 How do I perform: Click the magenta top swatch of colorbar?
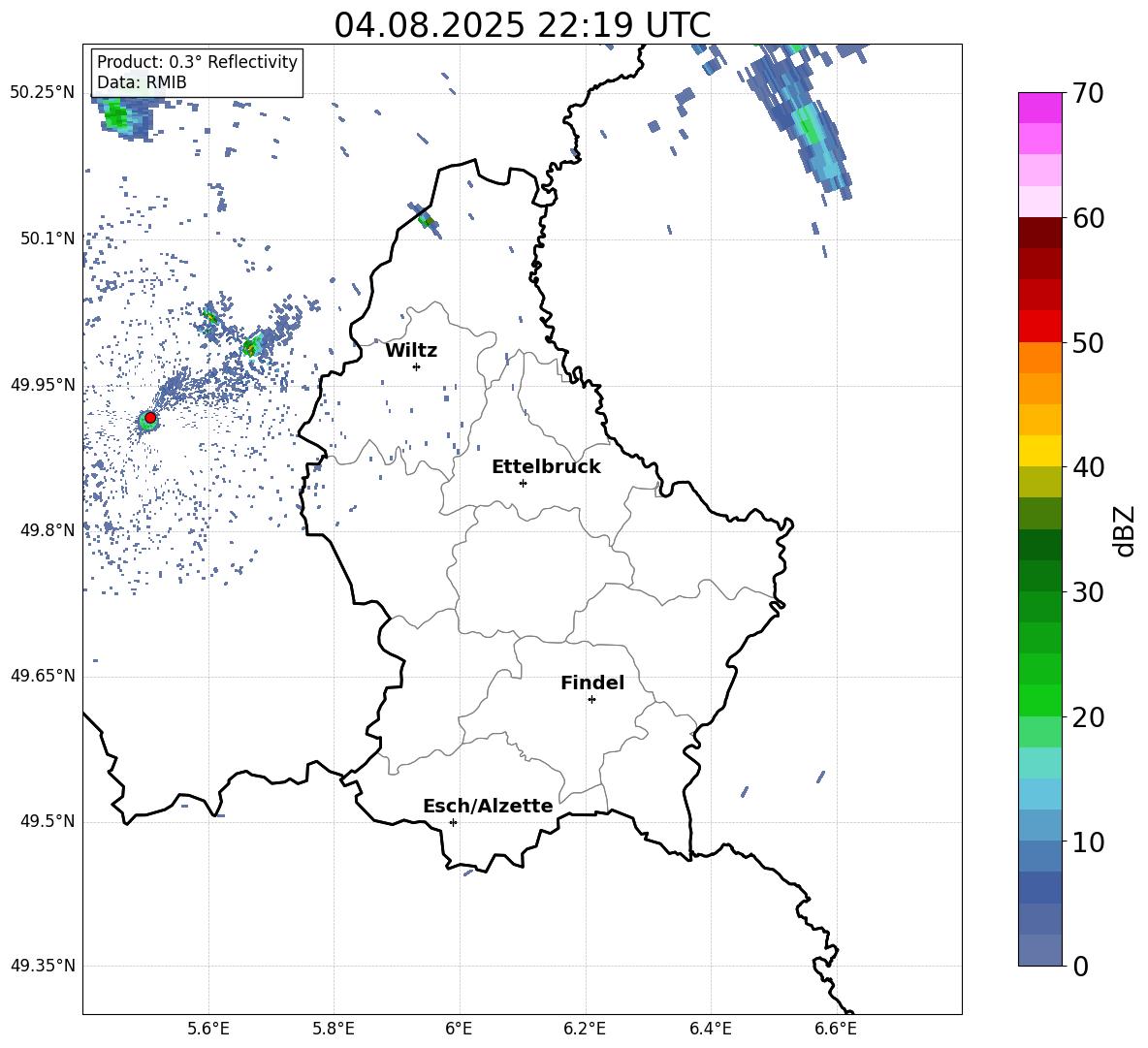pyautogui.click(x=1039, y=108)
